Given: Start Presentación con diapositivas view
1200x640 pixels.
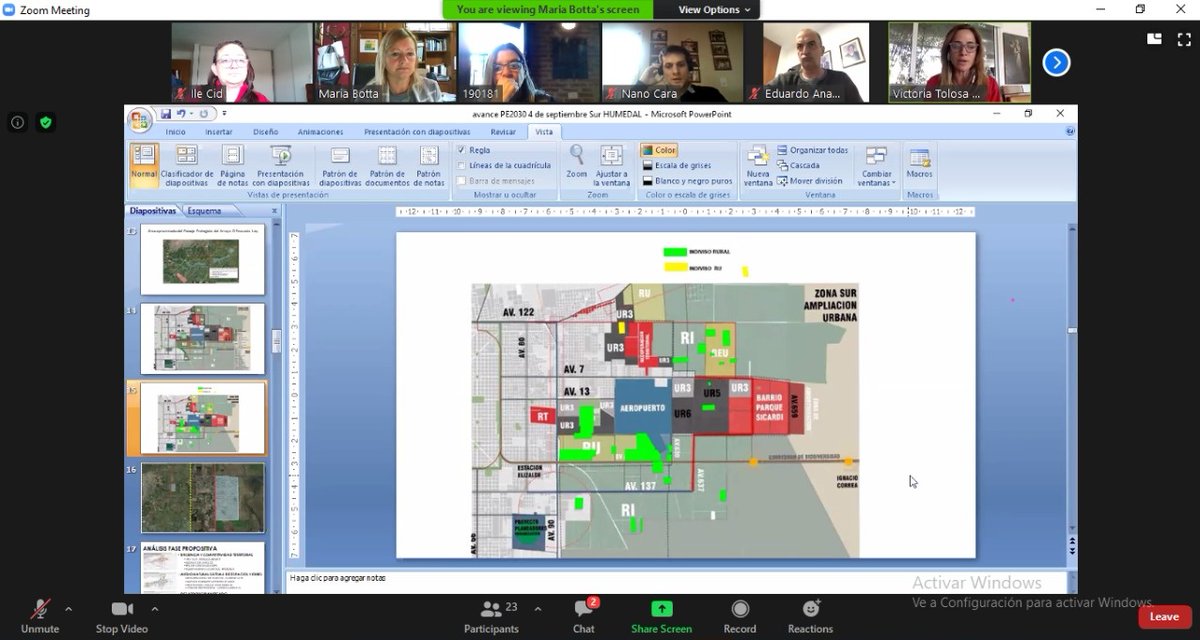Looking at the screenshot, I should pyautogui.click(x=281, y=166).
